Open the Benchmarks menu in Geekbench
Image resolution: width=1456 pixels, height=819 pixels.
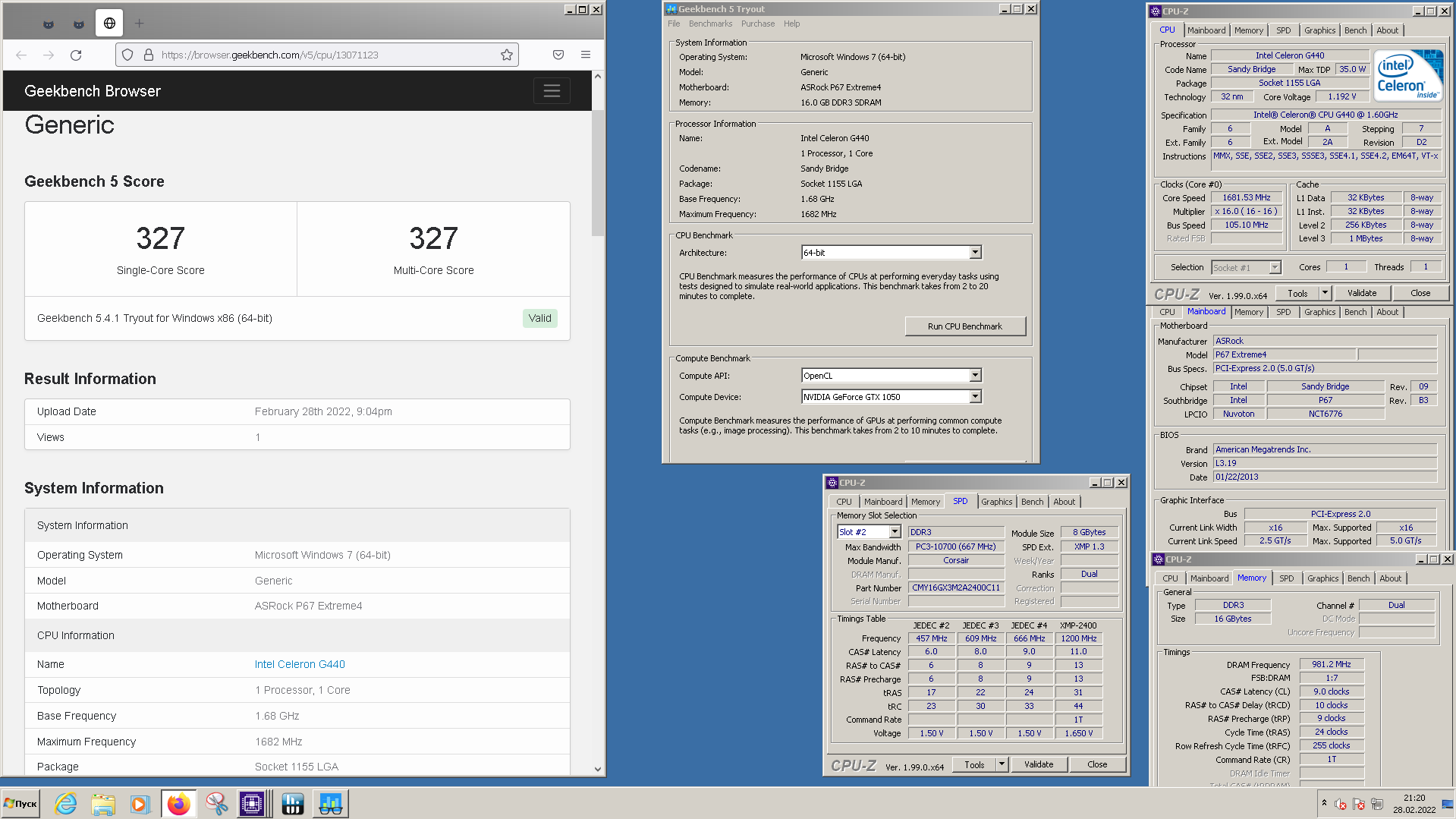pos(710,24)
